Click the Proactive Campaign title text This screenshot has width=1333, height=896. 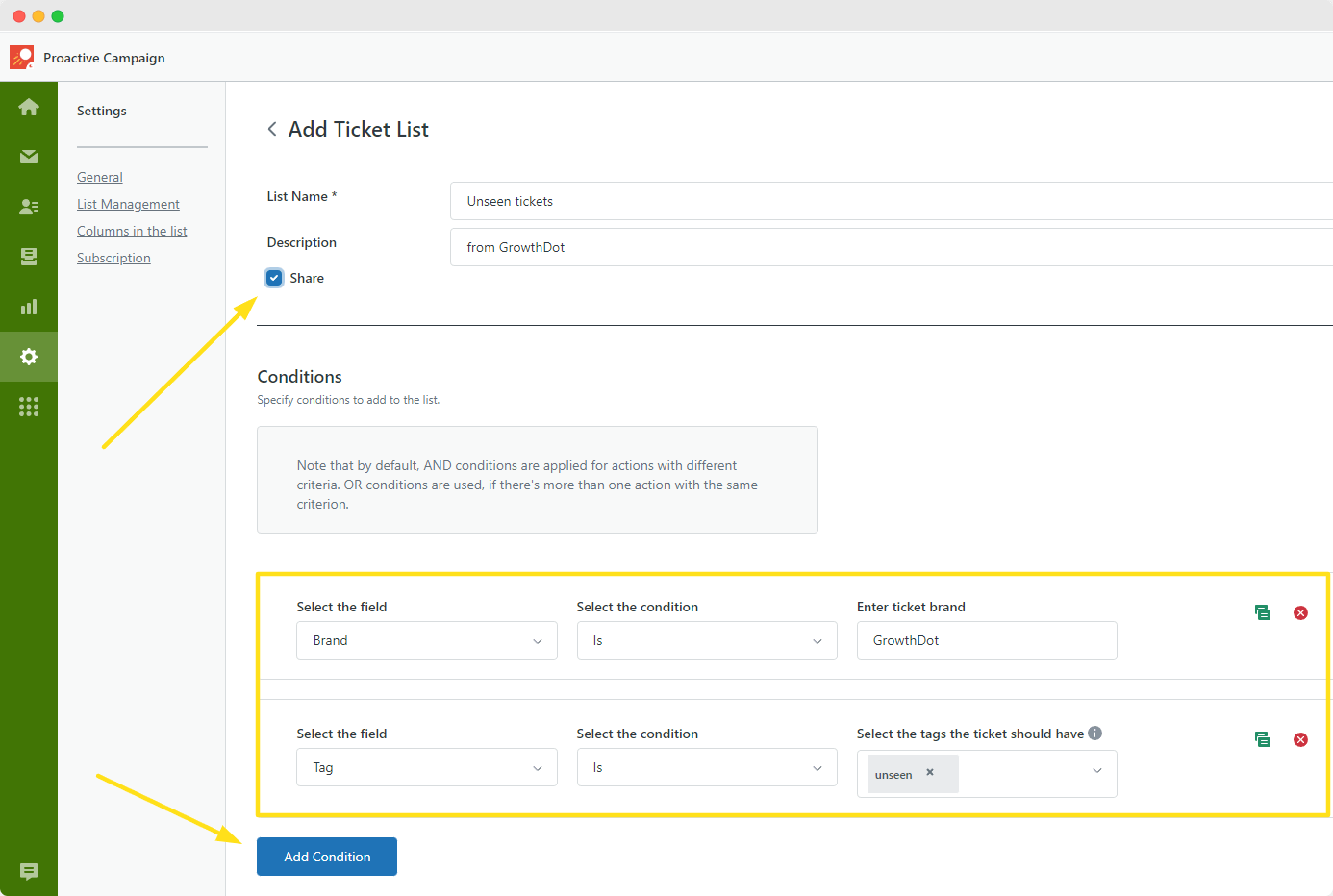pyautogui.click(x=104, y=58)
